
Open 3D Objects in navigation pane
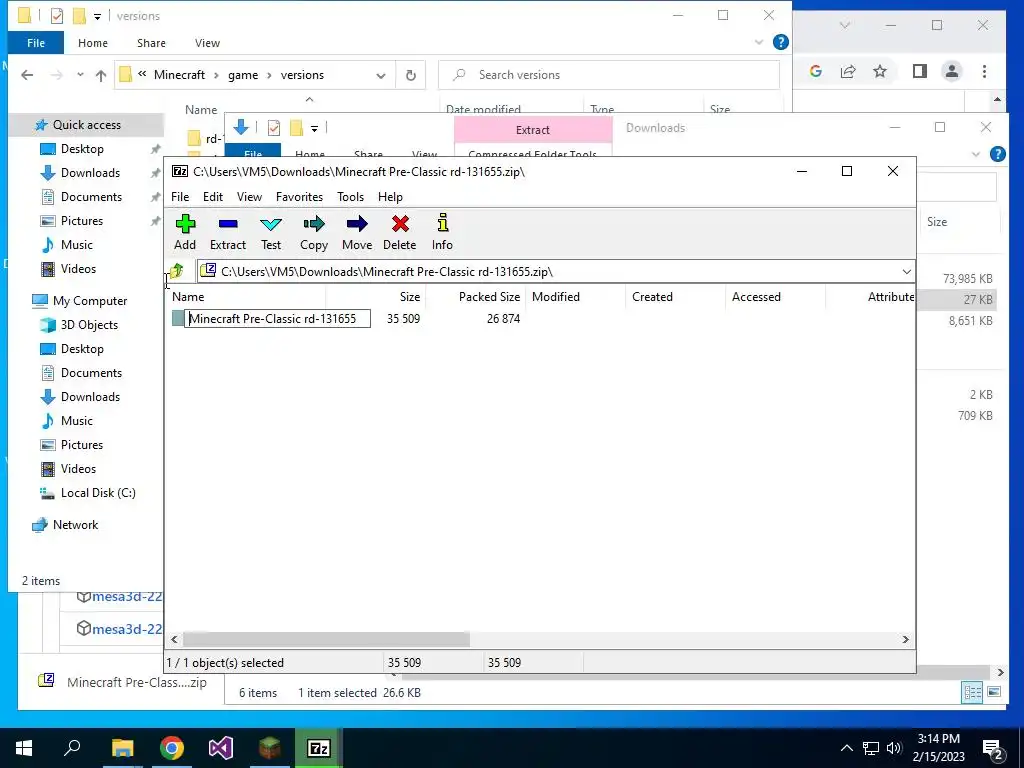[x=89, y=325]
